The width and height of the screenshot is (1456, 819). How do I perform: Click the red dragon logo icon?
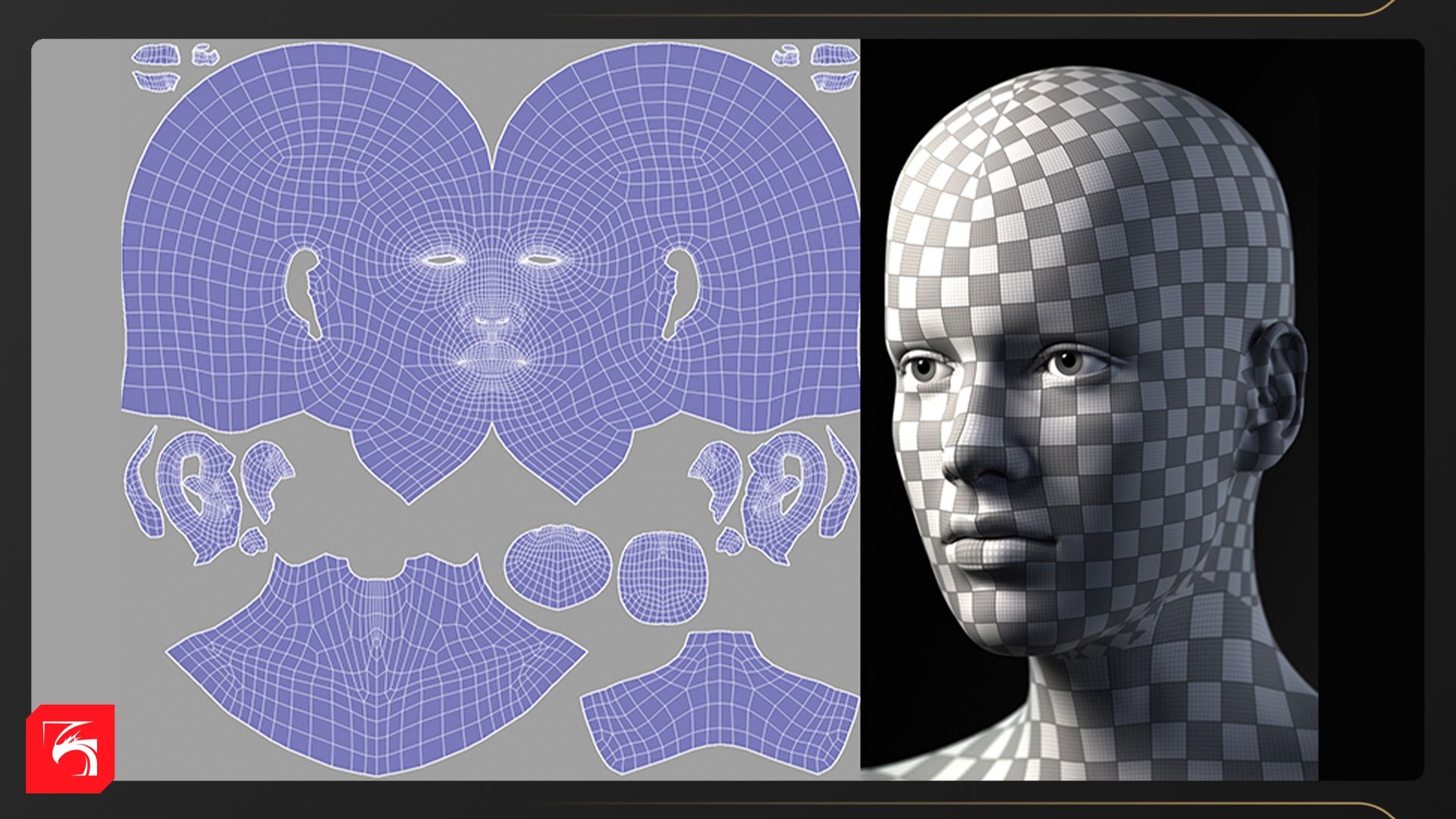pyautogui.click(x=70, y=748)
